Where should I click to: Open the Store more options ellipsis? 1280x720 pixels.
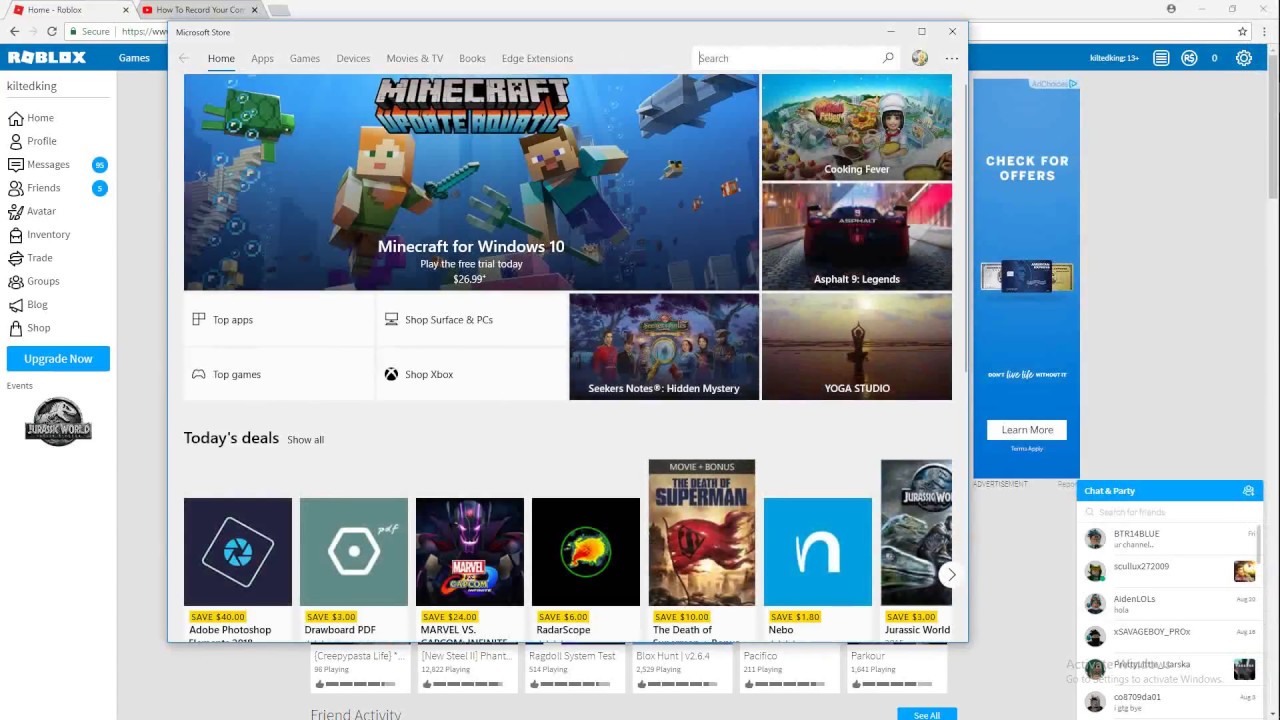tap(952, 58)
